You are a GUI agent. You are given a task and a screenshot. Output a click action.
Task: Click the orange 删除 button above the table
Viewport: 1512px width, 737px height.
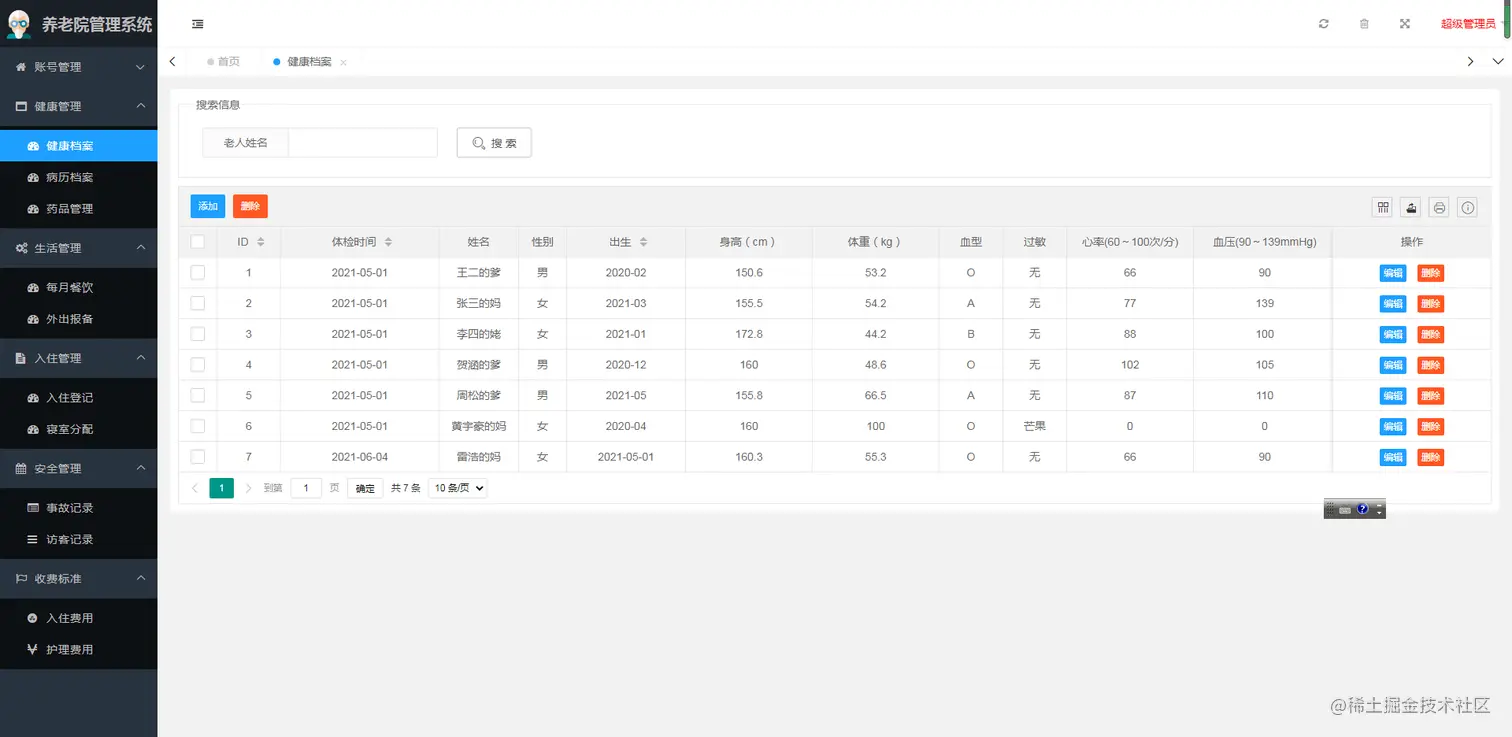tap(250, 206)
